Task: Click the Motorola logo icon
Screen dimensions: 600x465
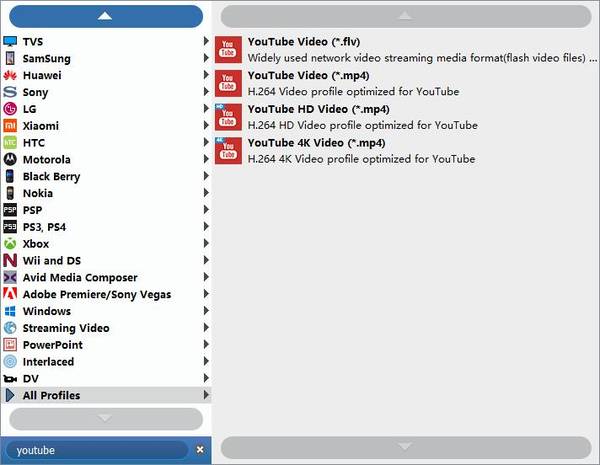Action: coord(10,159)
